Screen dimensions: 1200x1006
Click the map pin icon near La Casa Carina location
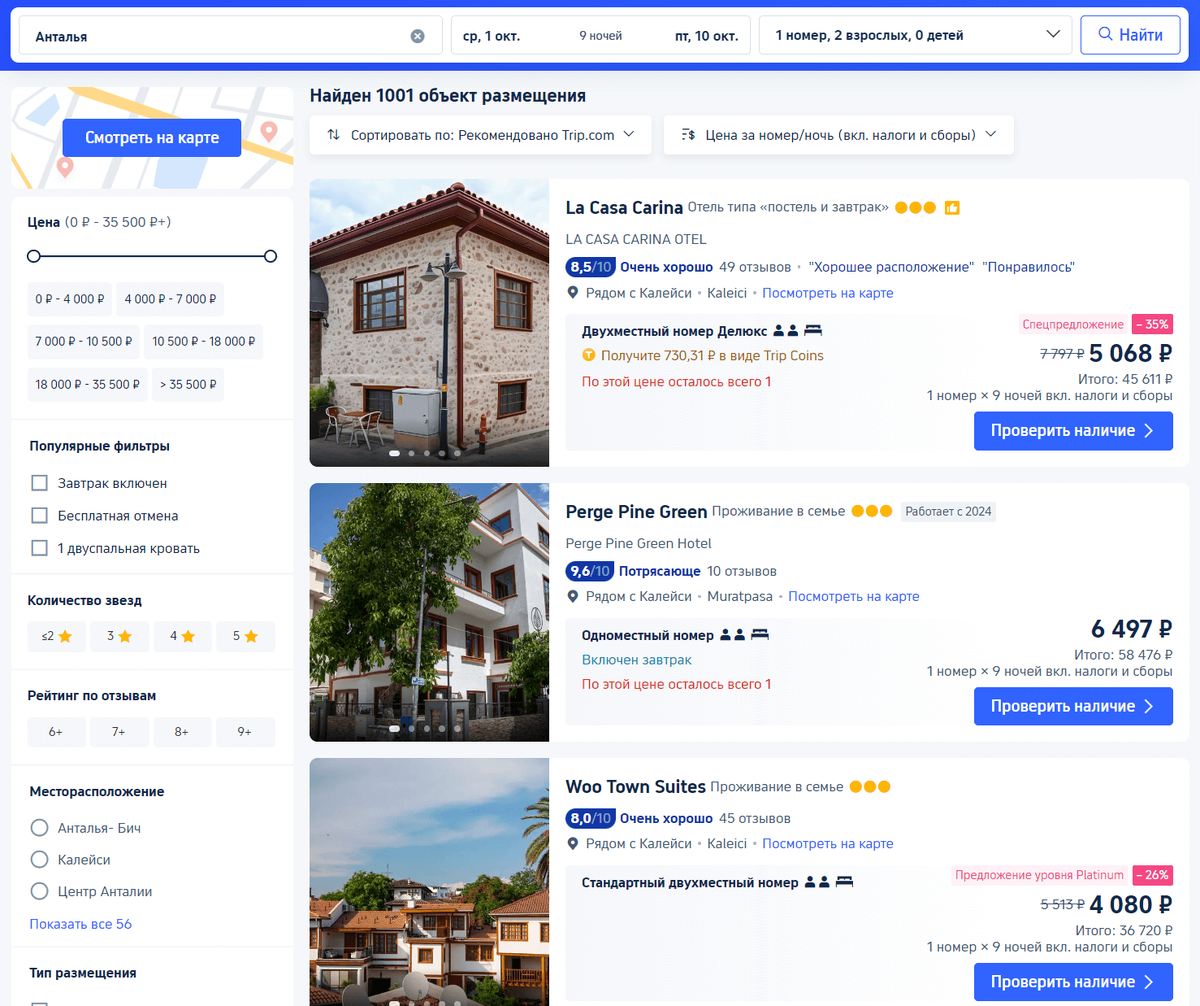coord(572,292)
